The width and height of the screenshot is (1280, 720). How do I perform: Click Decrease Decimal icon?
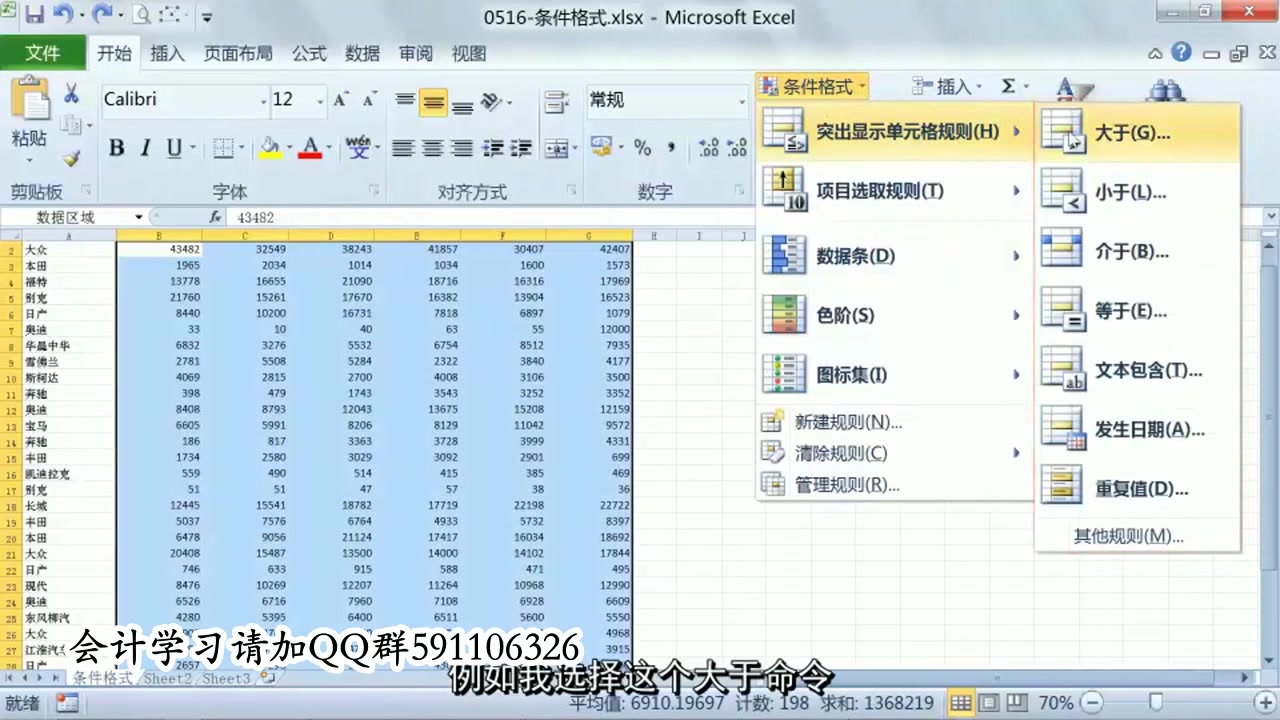[x=737, y=148]
